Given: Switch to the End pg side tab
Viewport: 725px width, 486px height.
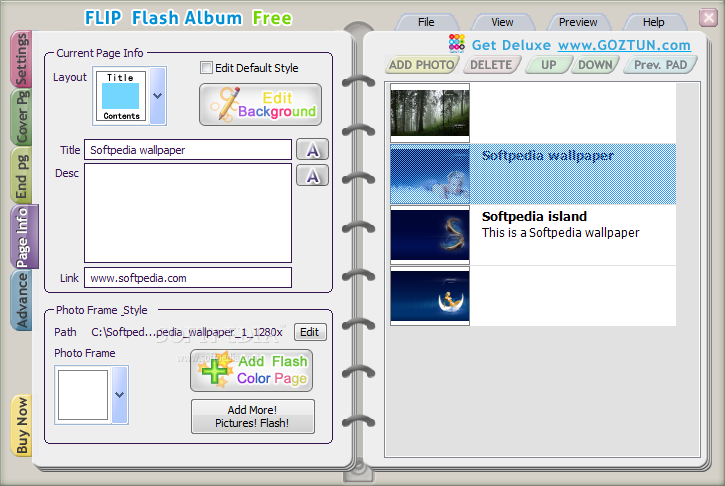Looking at the screenshot, I should [22, 175].
